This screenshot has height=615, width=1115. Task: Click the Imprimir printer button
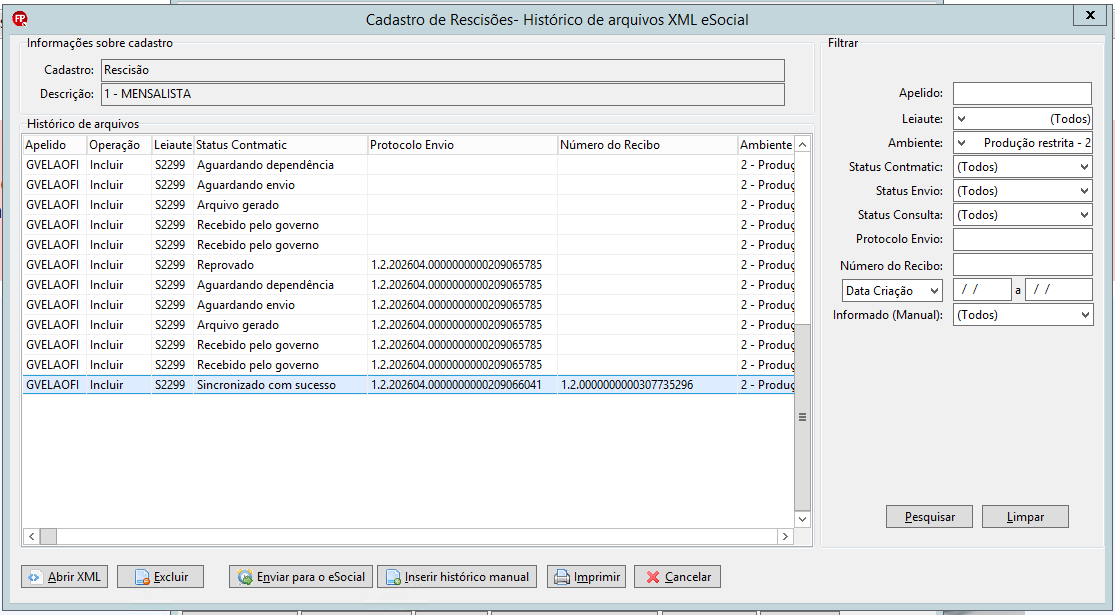point(586,577)
